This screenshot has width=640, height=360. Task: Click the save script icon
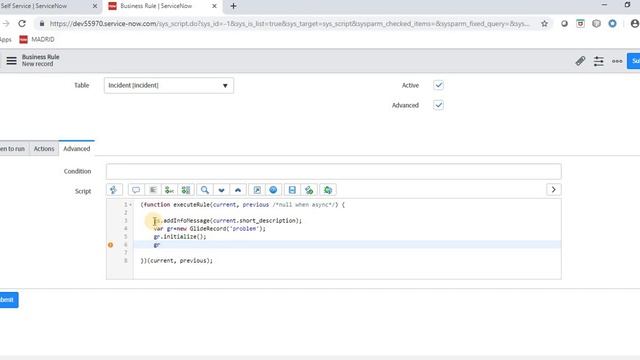coord(292,190)
